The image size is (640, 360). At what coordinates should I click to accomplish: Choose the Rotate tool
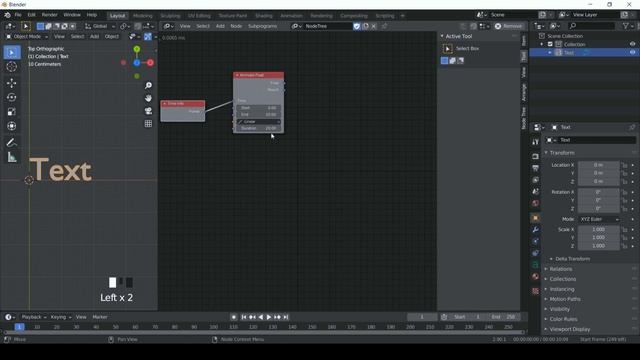(x=12, y=97)
